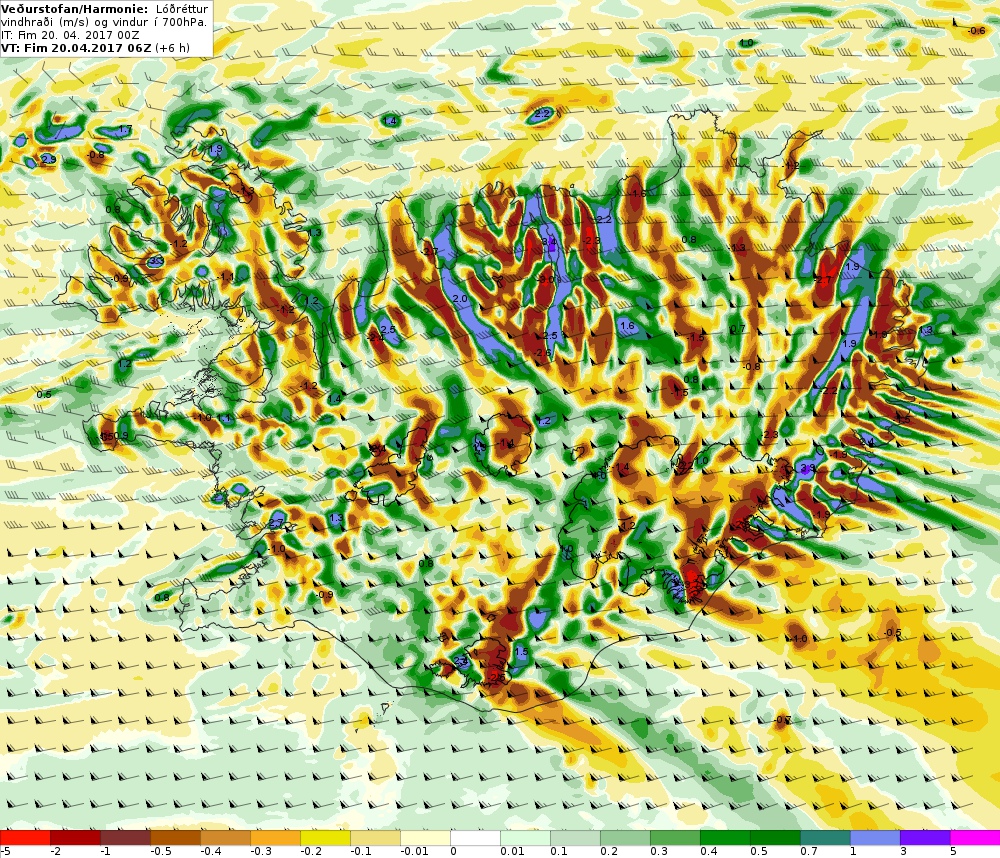Select the '2.0' value label on the map

coord(459,299)
